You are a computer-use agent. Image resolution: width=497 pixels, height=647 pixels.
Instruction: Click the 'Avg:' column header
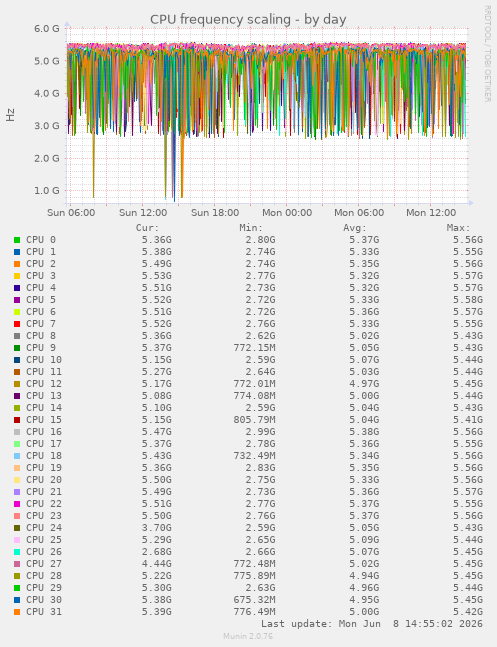pos(355,228)
